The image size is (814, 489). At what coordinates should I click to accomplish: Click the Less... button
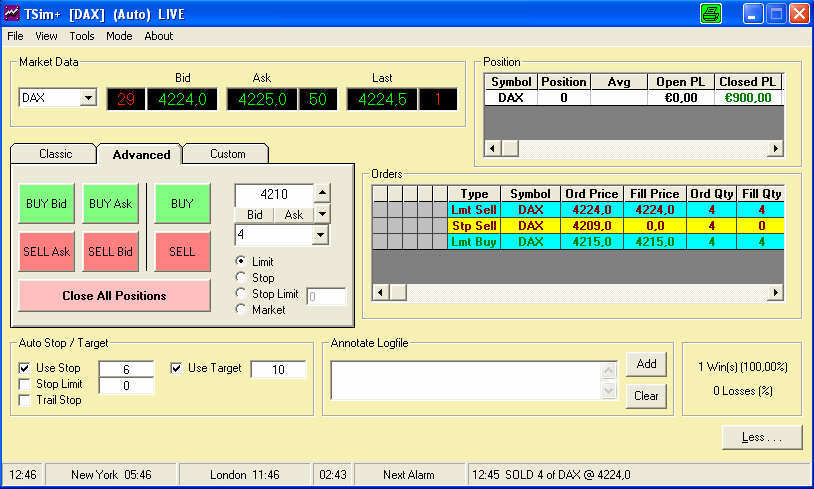pyautogui.click(x=761, y=438)
